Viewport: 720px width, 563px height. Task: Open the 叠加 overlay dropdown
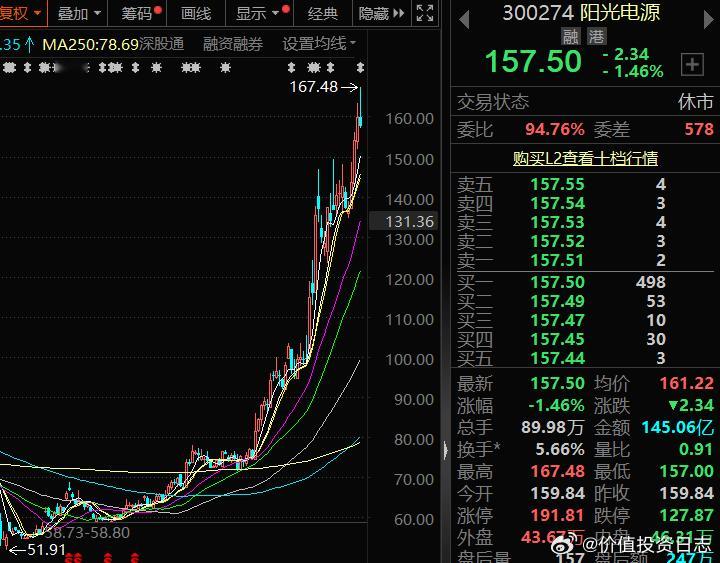78,13
